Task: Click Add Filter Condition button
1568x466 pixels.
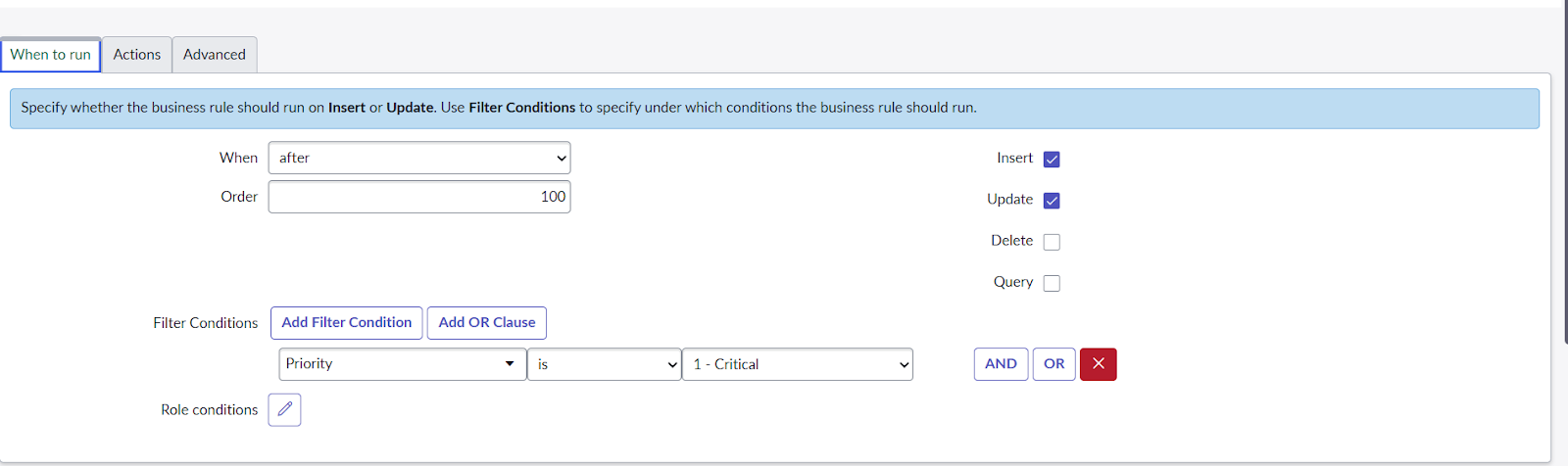Action: click(347, 323)
